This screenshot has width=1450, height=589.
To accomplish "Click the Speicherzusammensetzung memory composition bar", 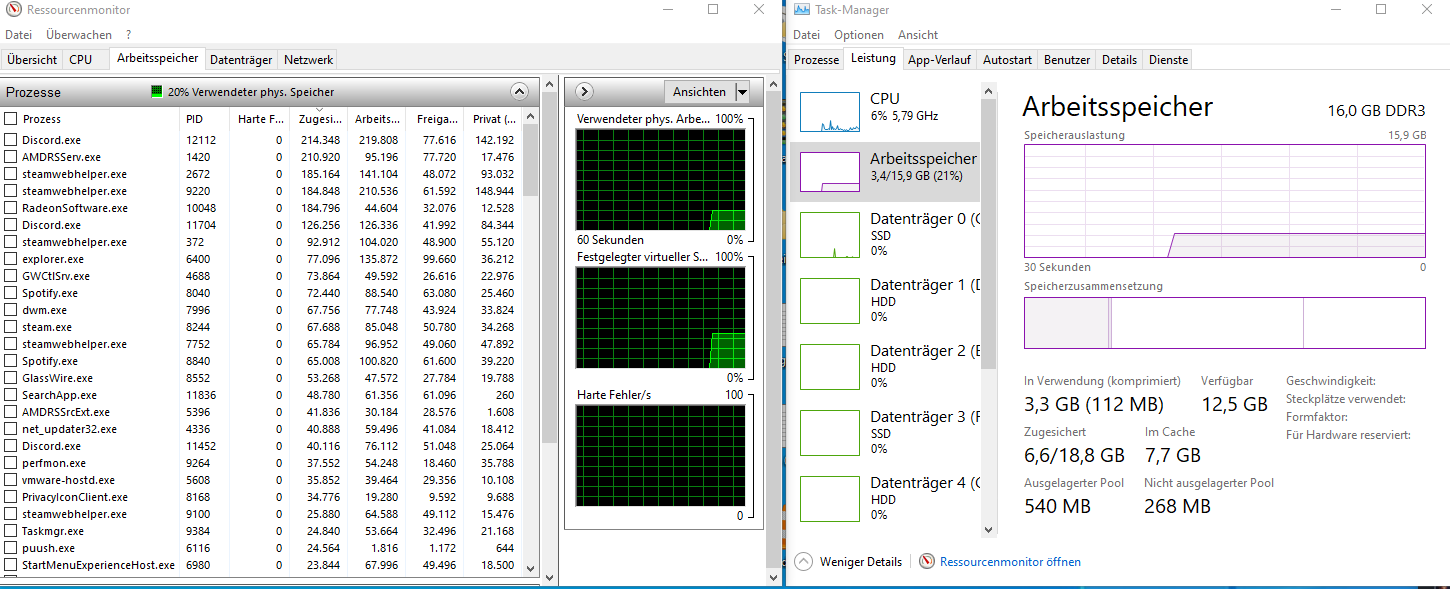I will tap(1225, 323).
